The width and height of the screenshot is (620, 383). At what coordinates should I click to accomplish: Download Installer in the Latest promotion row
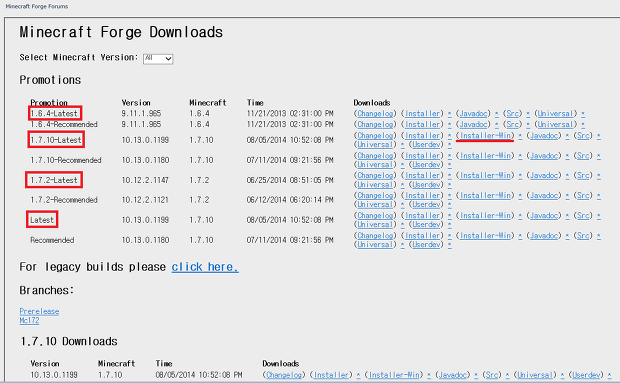point(422,216)
